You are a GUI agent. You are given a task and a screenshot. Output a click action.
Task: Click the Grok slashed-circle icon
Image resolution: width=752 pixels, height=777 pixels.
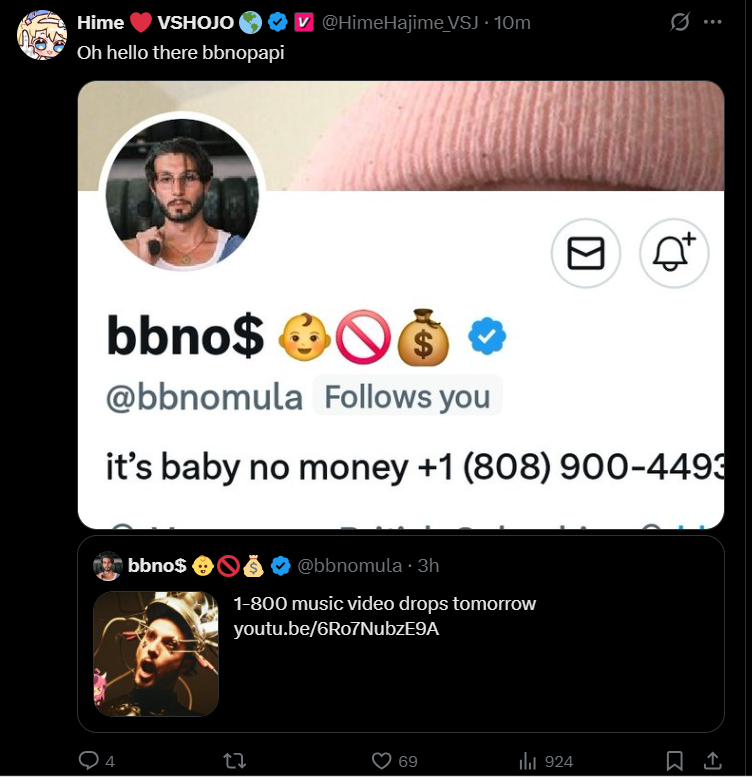pos(680,22)
